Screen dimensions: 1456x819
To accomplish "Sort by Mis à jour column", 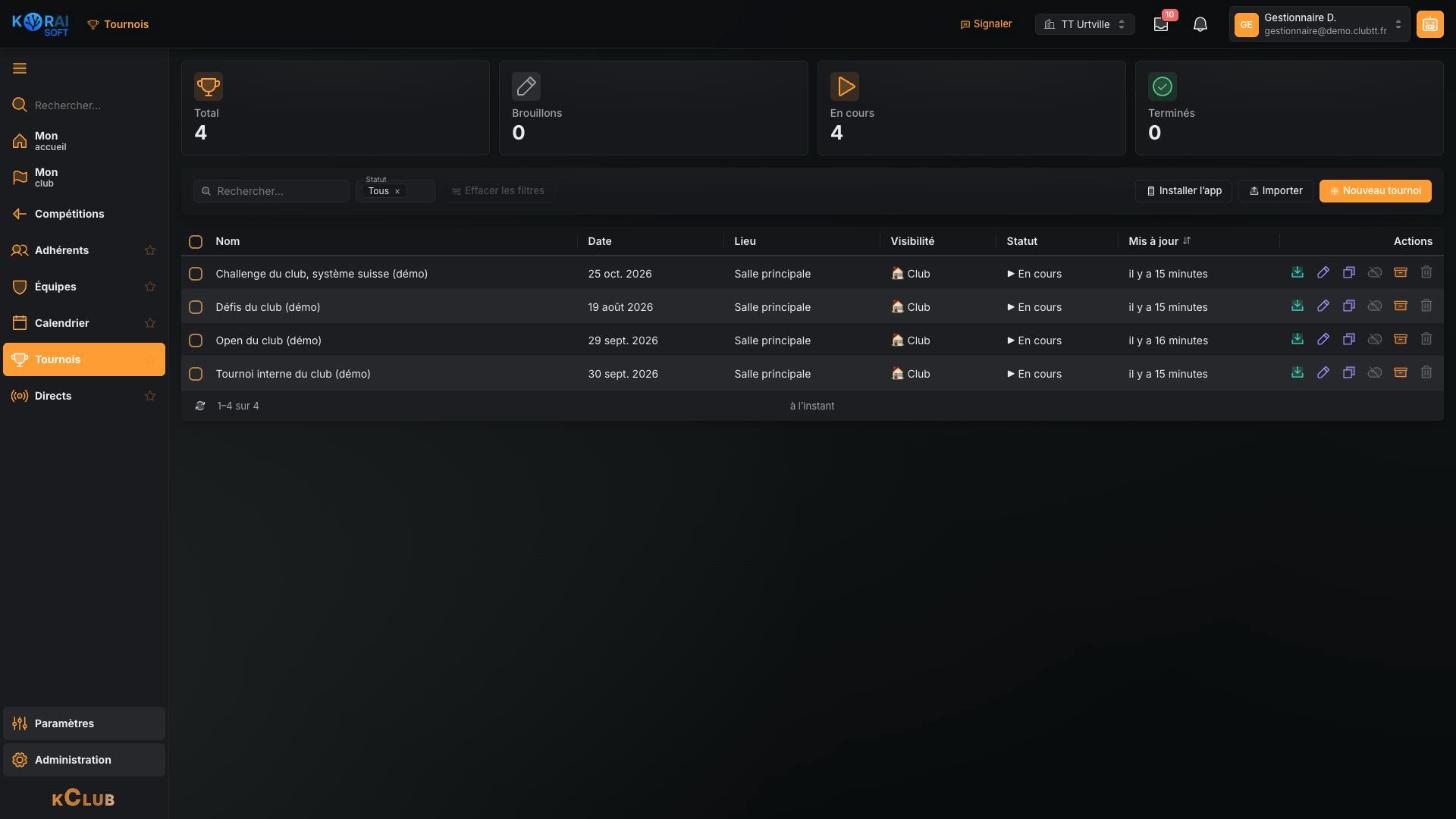I will pos(1159,241).
